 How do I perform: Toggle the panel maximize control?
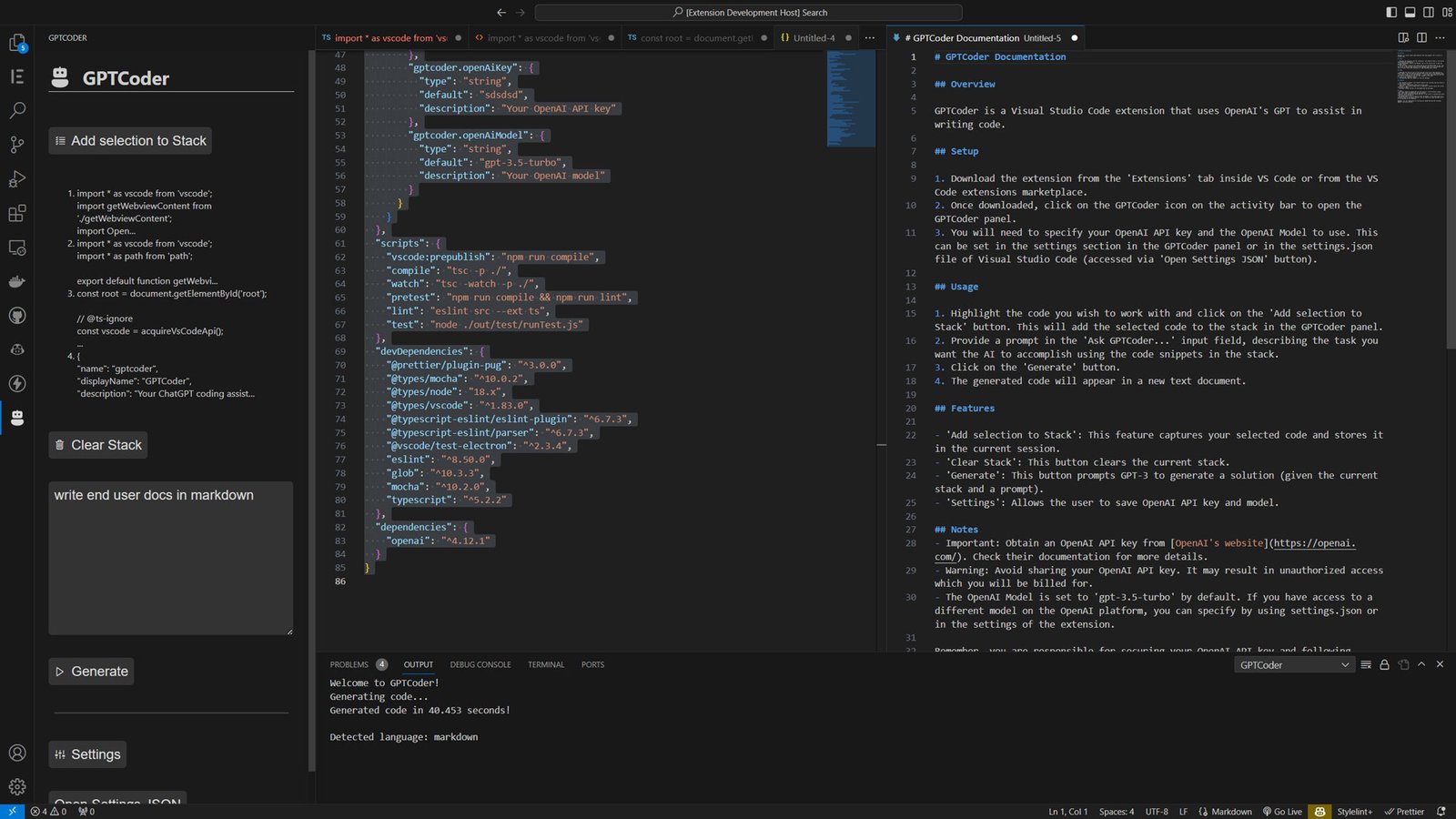1421,664
